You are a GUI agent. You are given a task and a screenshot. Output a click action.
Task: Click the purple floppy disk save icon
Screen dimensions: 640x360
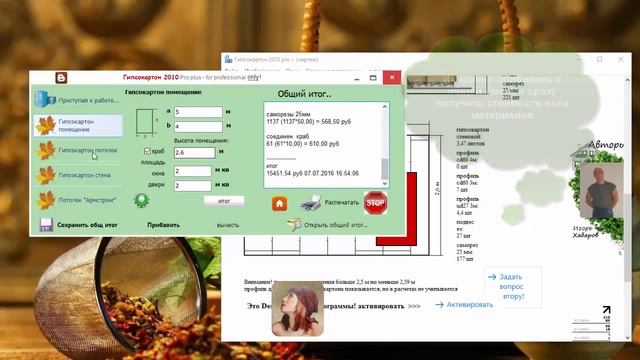46,225
